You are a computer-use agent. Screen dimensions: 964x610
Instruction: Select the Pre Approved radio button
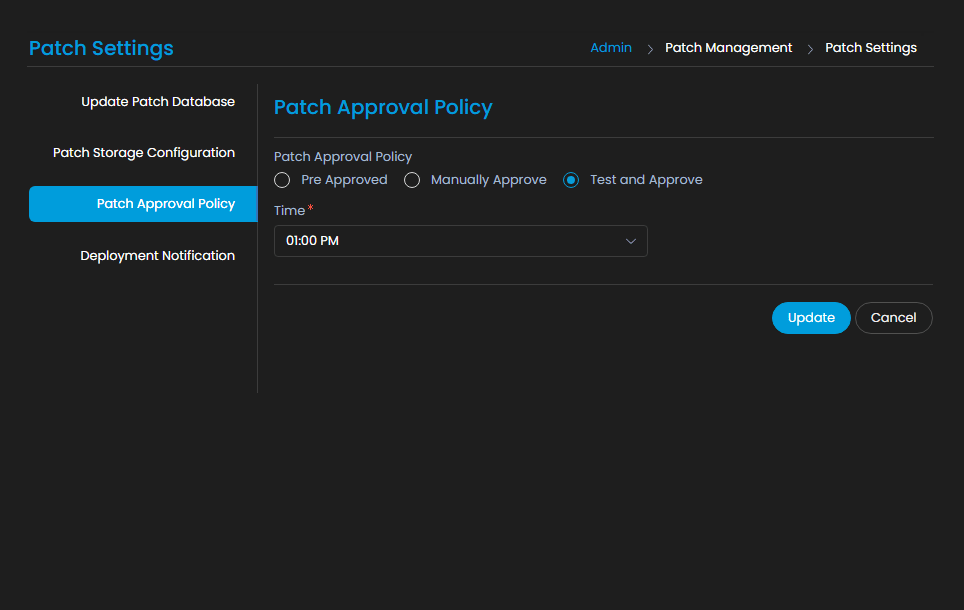click(282, 180)
